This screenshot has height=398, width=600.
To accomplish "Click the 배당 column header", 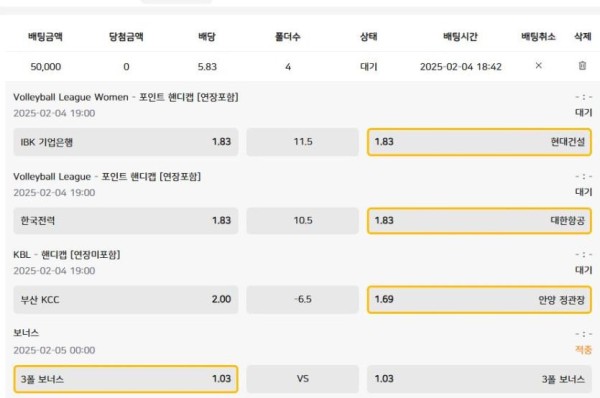I will 207,37.
